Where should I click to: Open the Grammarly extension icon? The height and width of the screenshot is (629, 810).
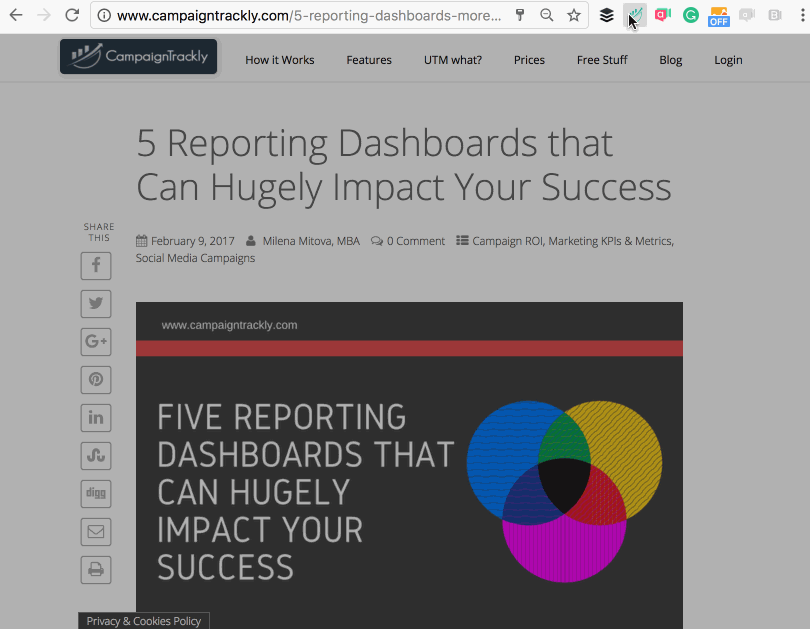point(691,15)
